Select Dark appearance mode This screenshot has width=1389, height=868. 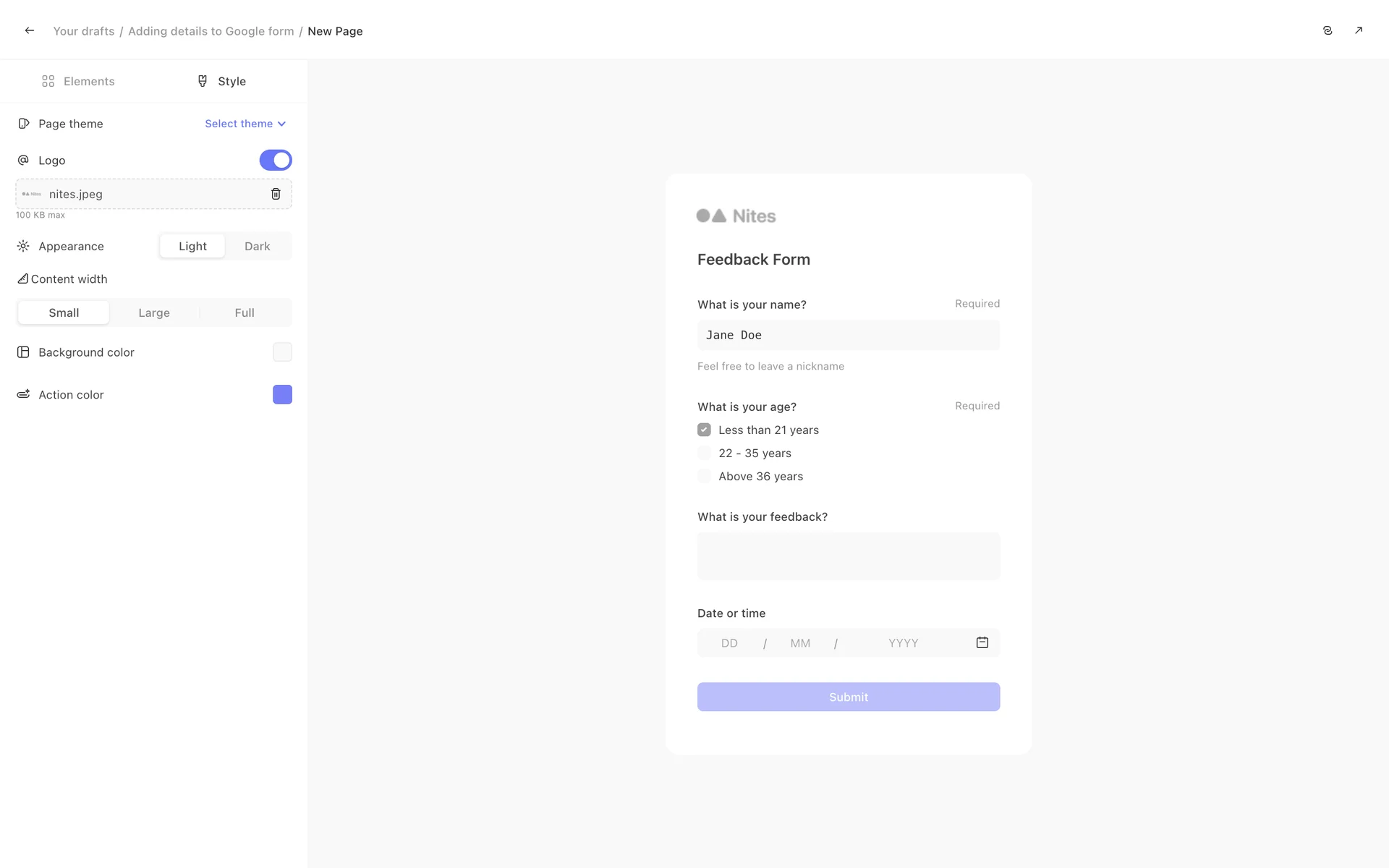pos(257,246)
